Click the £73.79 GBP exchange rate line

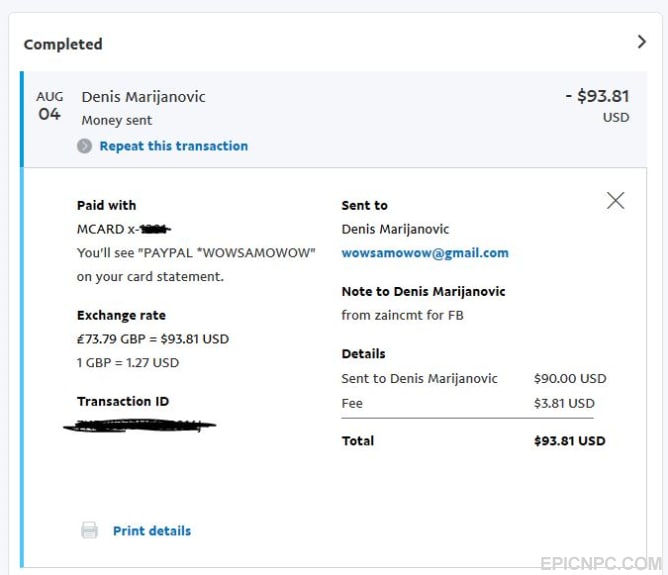(x=153, y=339)
